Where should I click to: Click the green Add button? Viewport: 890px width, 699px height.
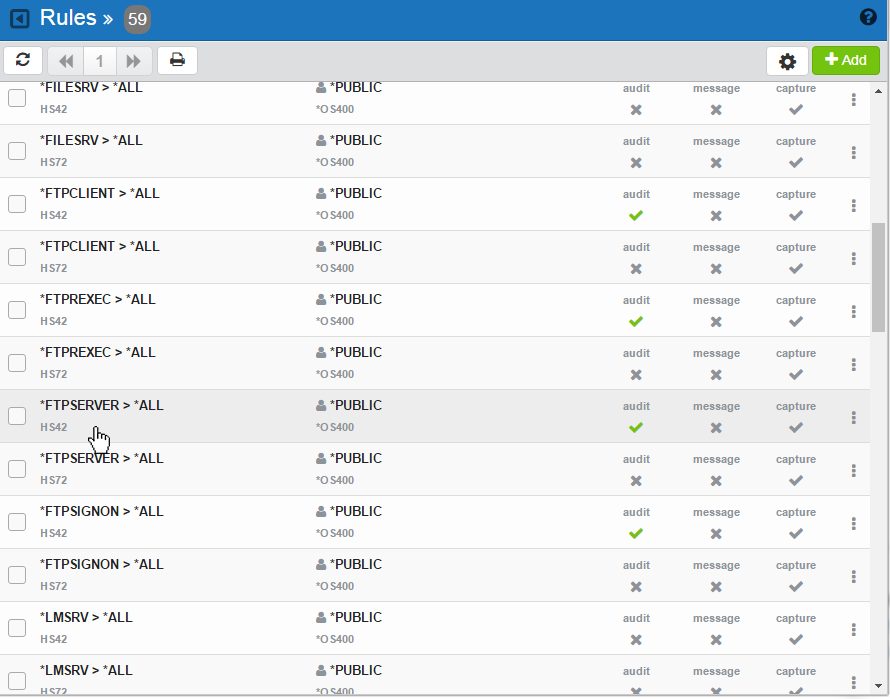(845, 60)
